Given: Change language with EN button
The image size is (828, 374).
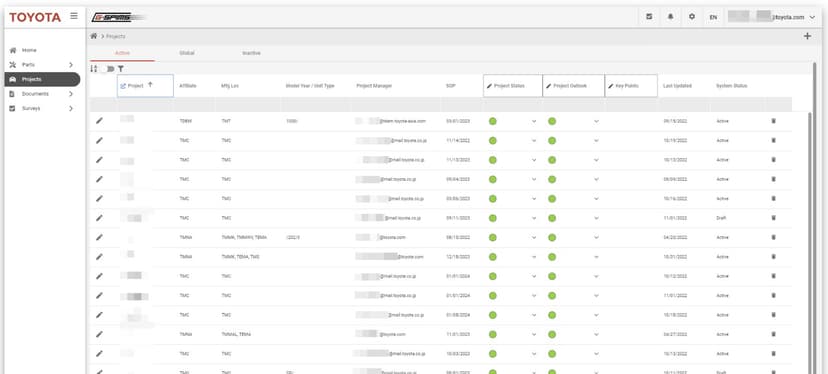Looking at the screenshot, I should pos(713,17).
